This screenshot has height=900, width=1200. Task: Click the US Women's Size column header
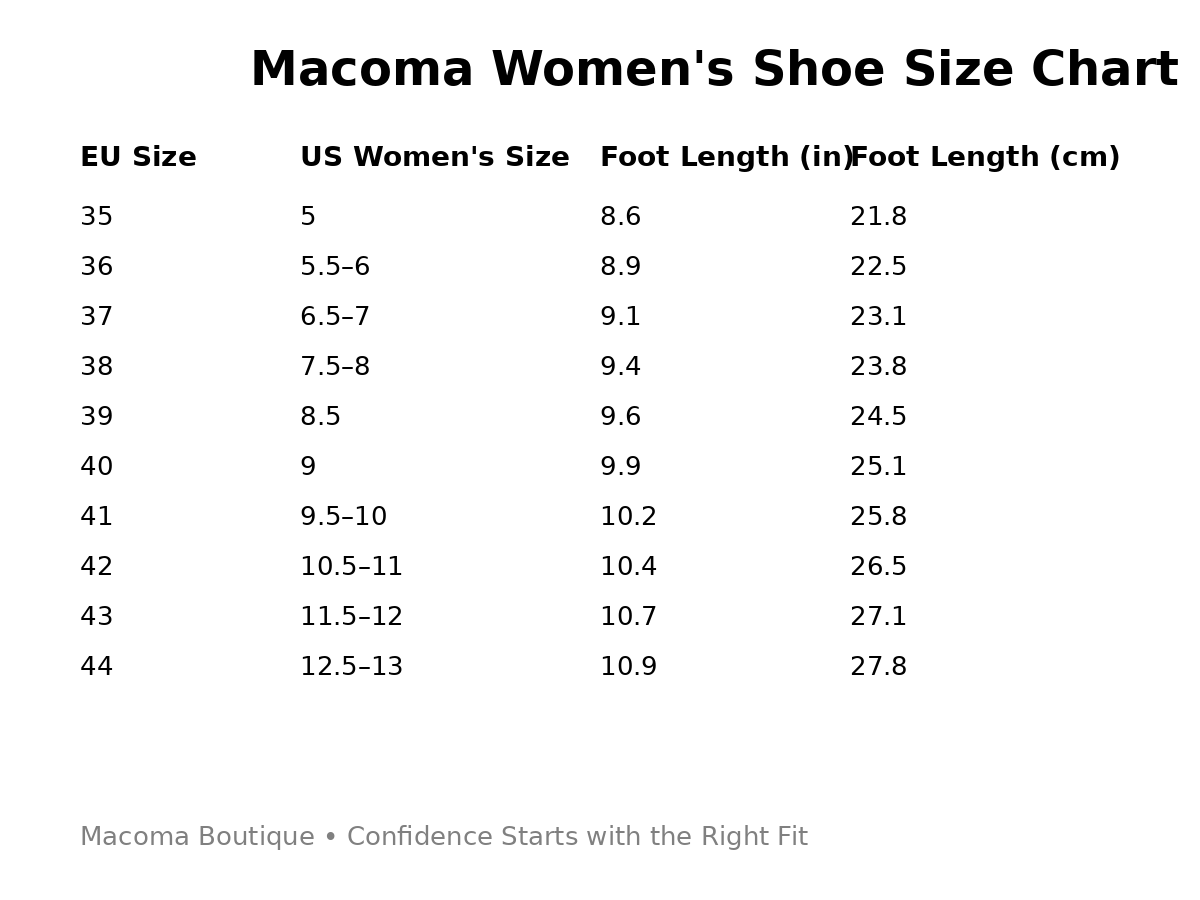[434, 158]
